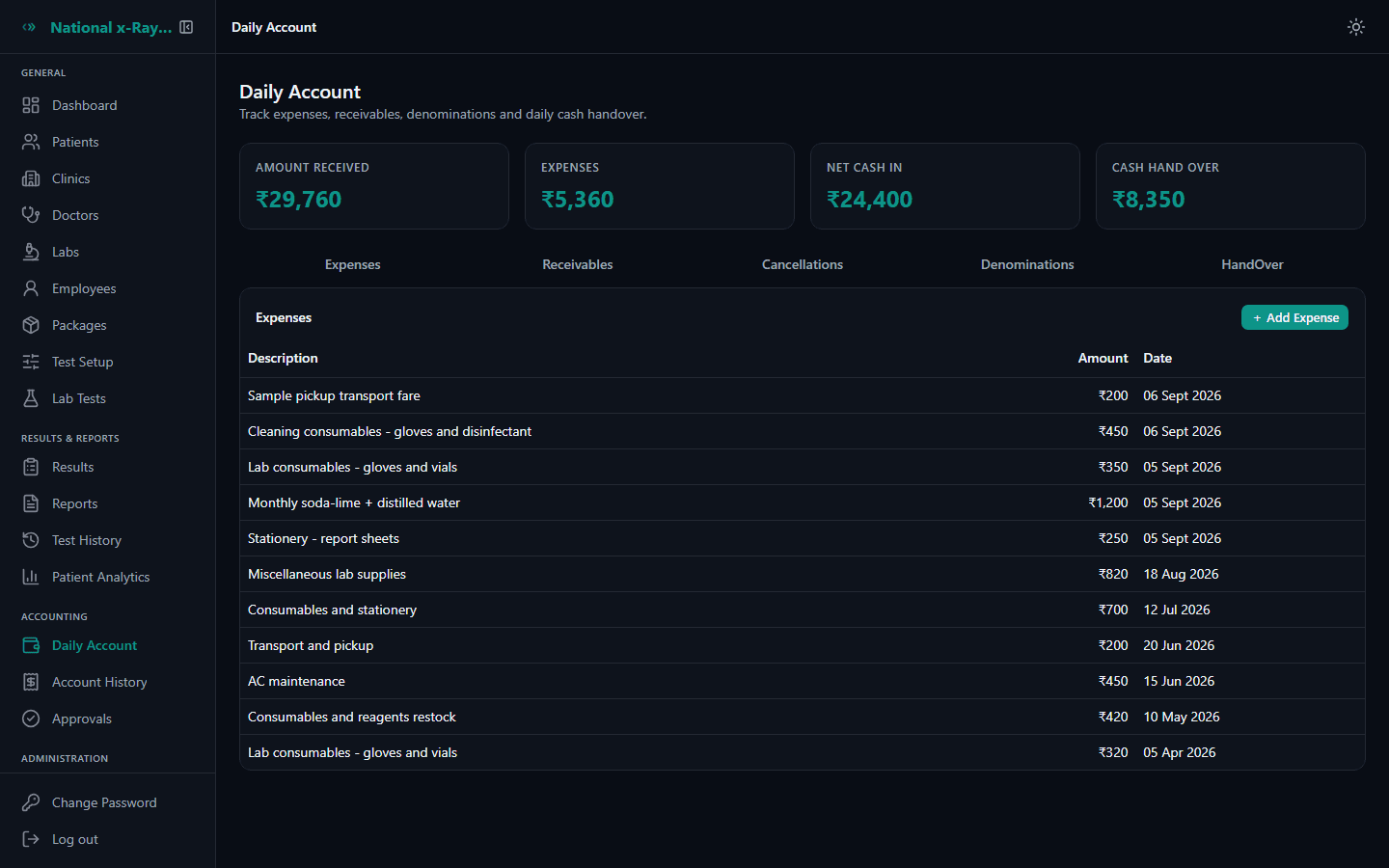
Task: Click the Clinics building icon
Action: (x=31, y=178)
